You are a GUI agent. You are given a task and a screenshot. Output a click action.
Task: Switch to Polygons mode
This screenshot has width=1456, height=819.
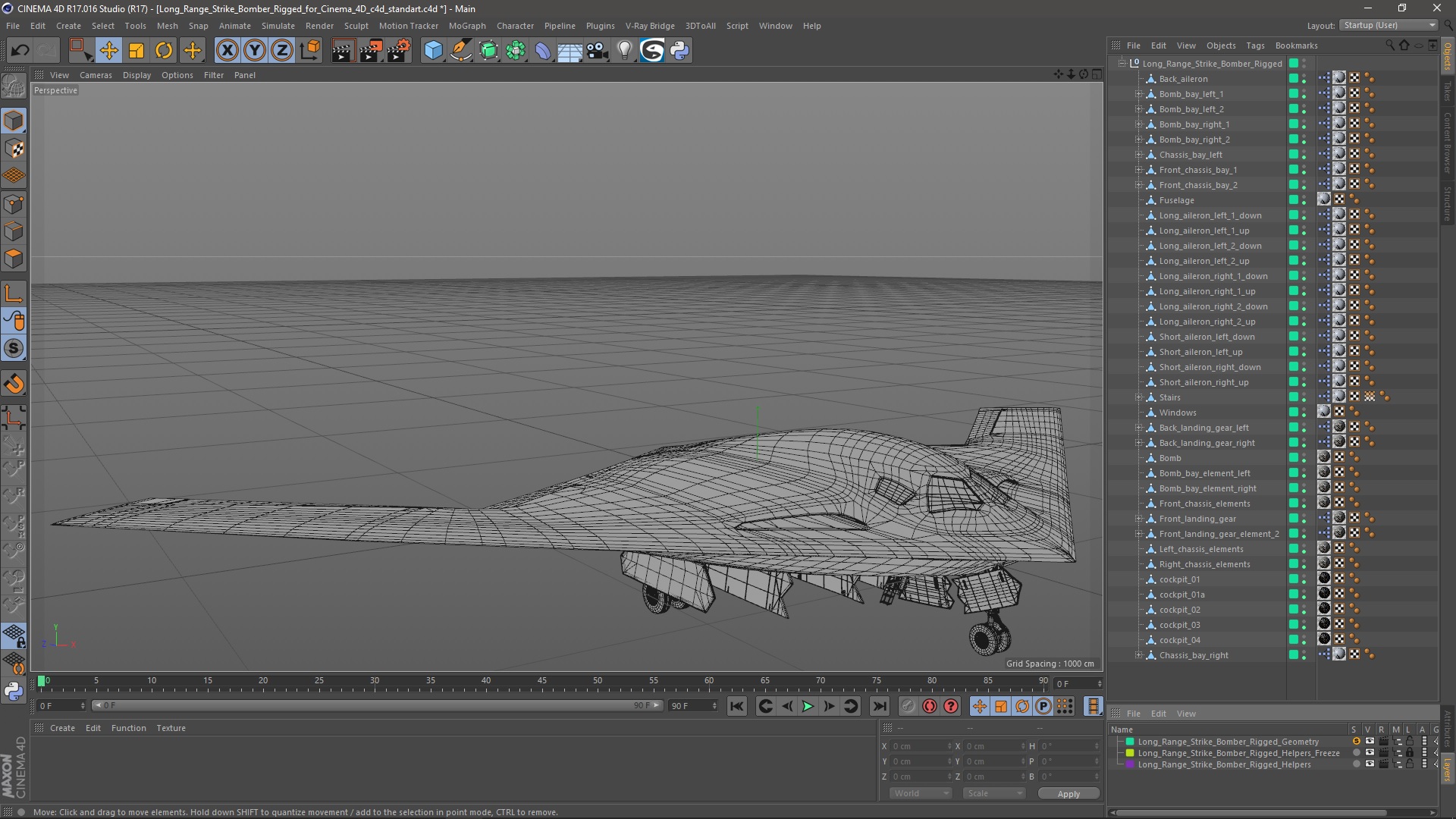(14, 259)
